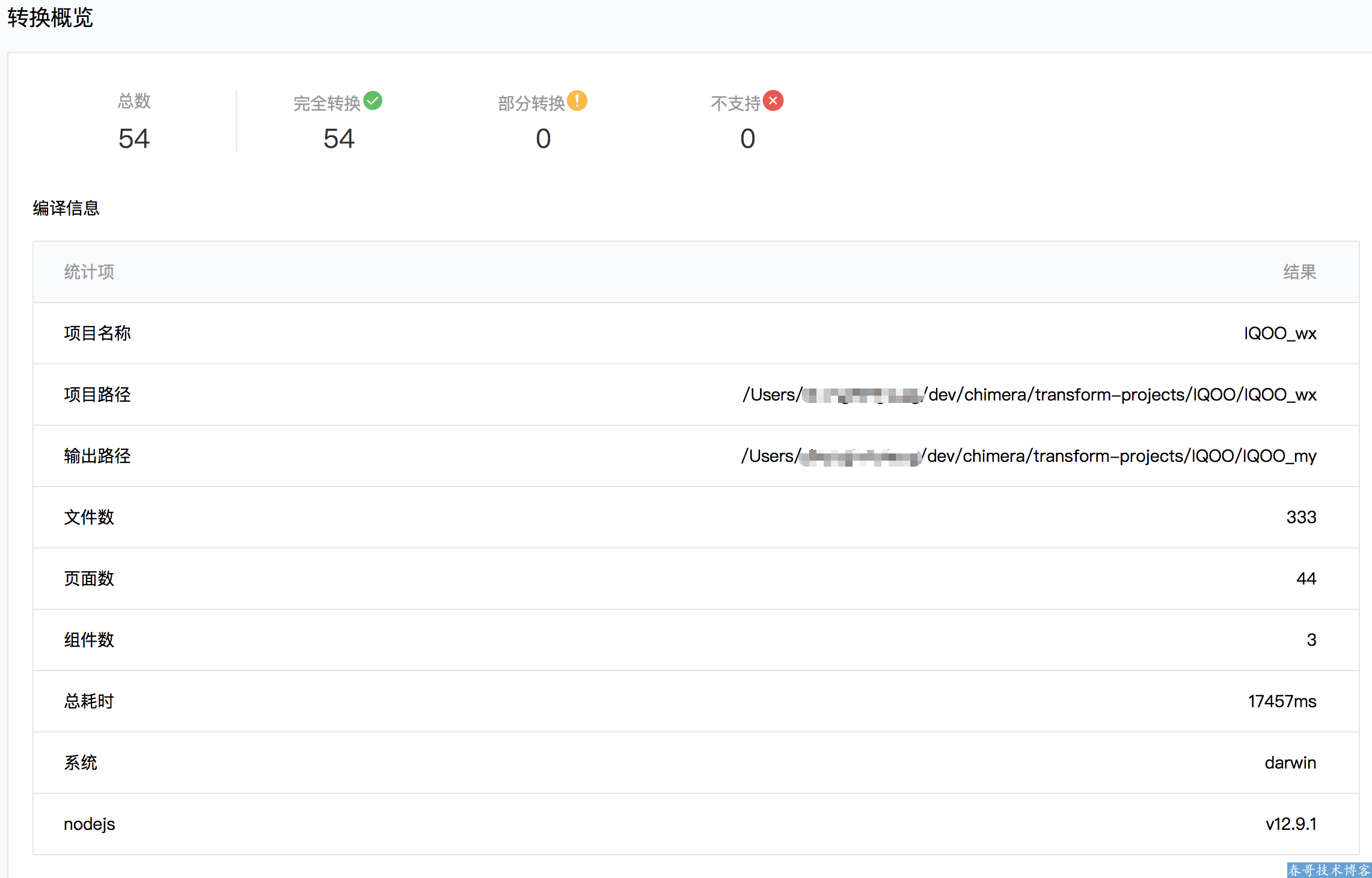Click the green checkmark icon beside 完全转换
The height and width of the screenshot is (878, 1372).
373,100
